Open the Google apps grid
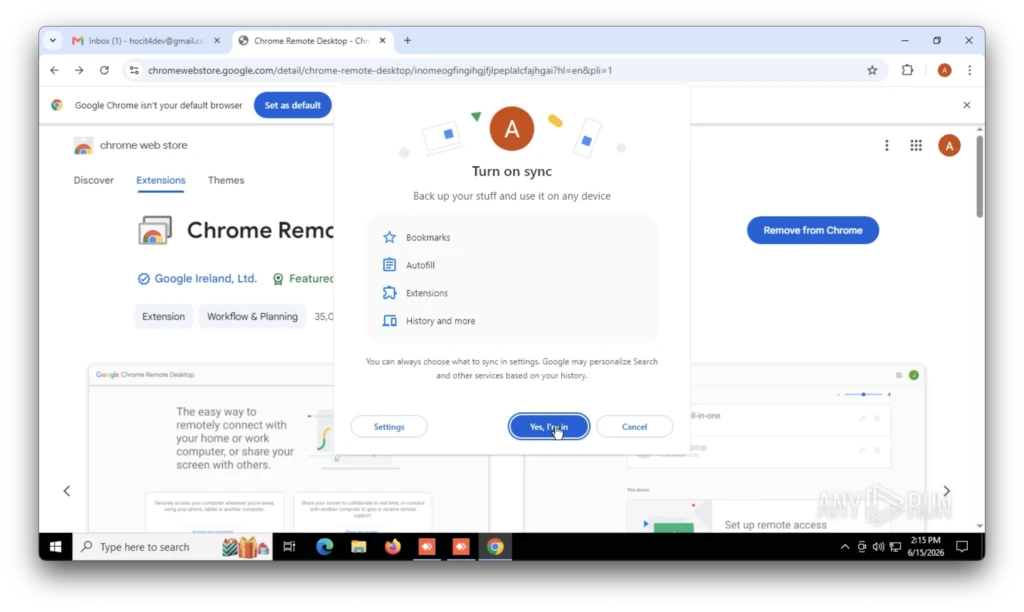 [916, 146]
